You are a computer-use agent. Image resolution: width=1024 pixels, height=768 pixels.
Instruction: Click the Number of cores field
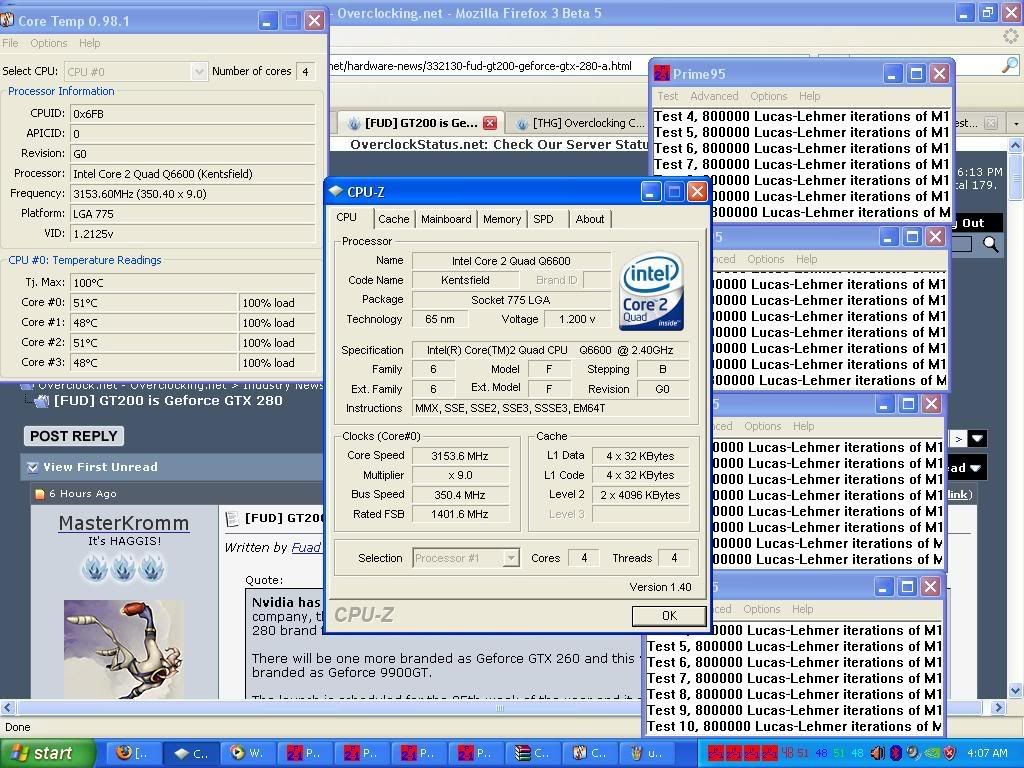click(x=305, y=71)
